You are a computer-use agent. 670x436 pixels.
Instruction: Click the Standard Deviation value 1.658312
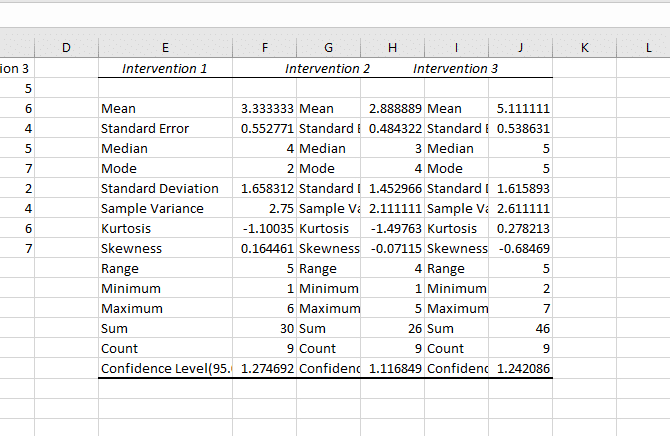(267, 189)
